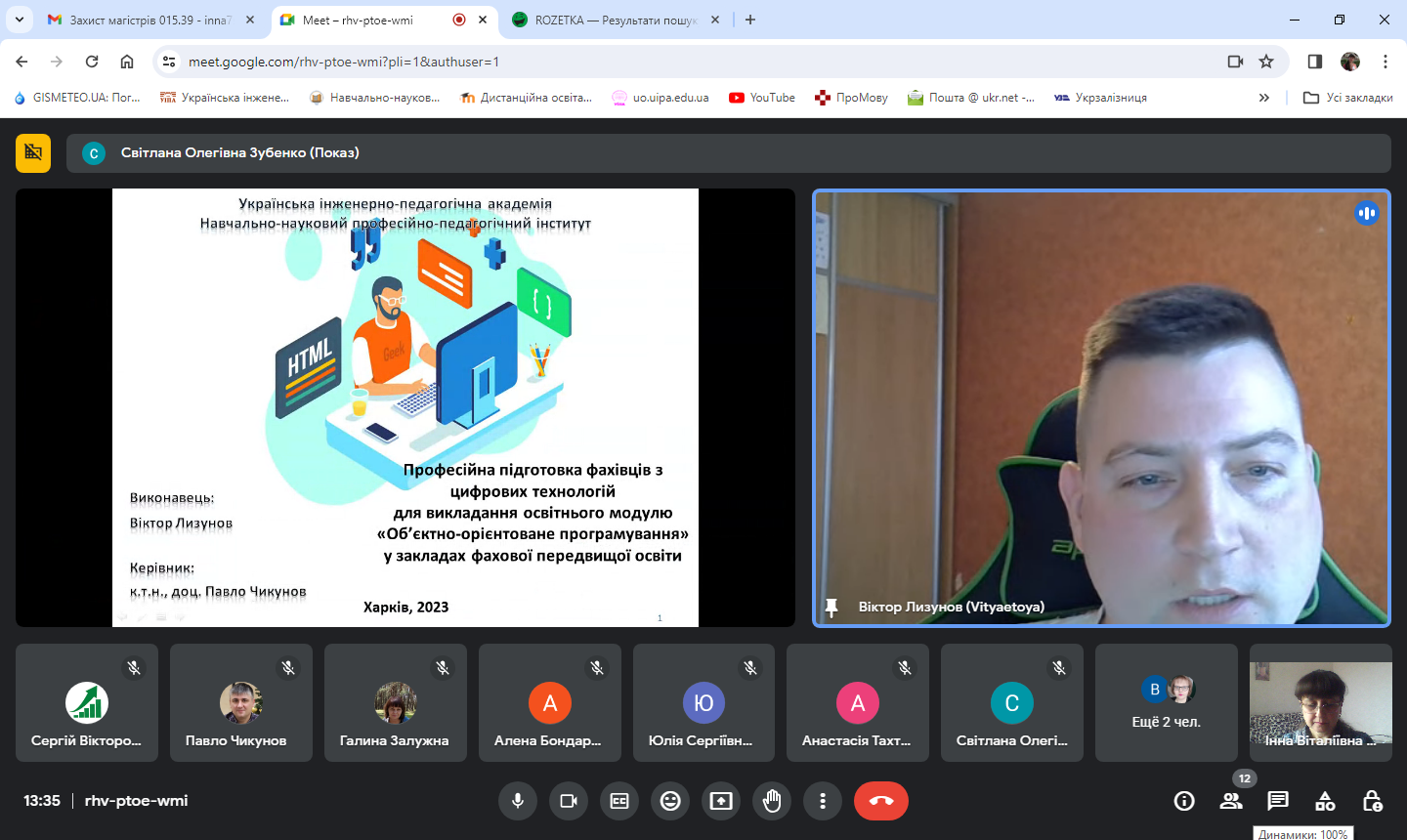Click the raise hand icon
1407x840 pixels.
[x=772, y=801]
